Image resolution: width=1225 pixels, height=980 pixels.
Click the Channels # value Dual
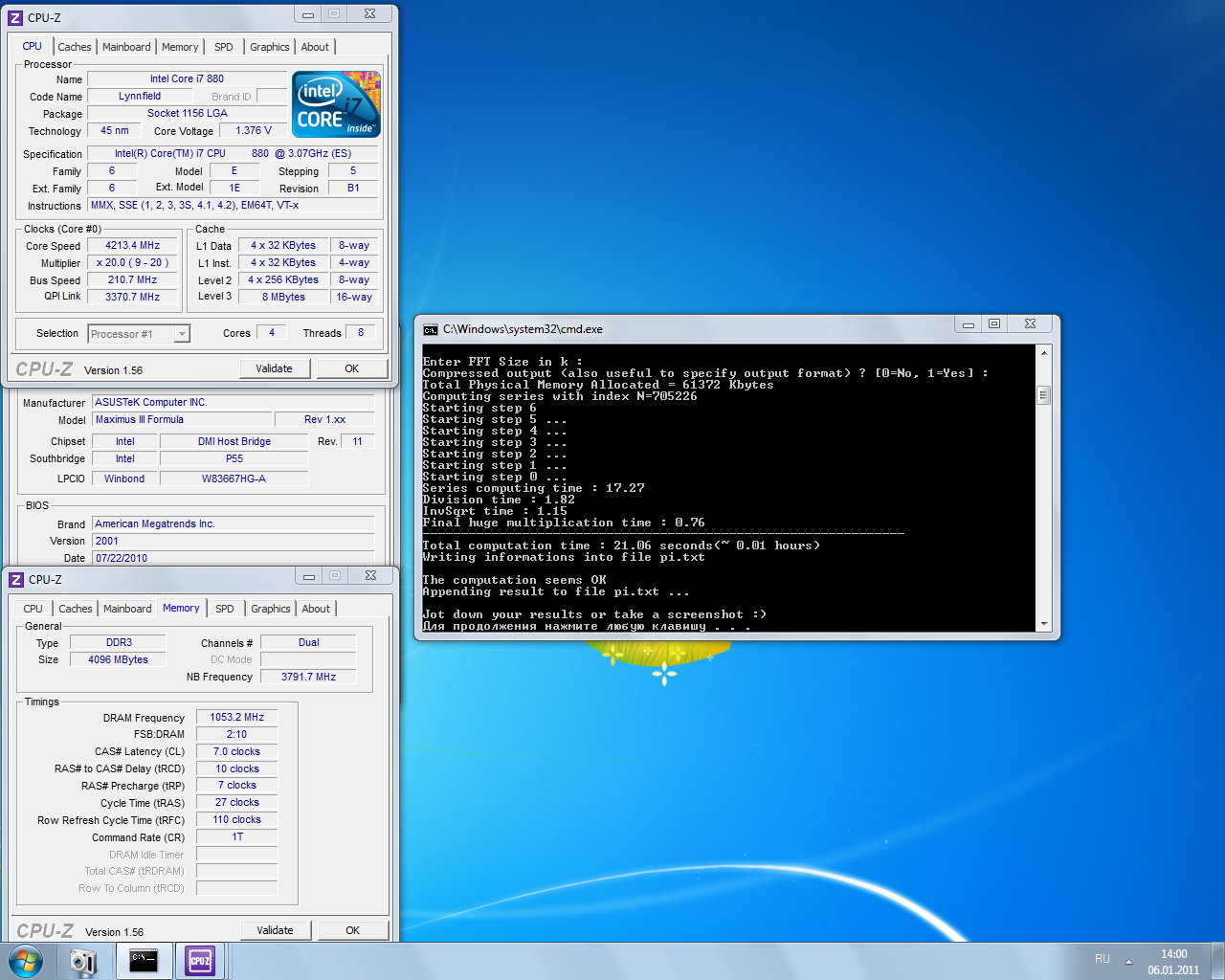pyautogui.click(x=308, y=642)
